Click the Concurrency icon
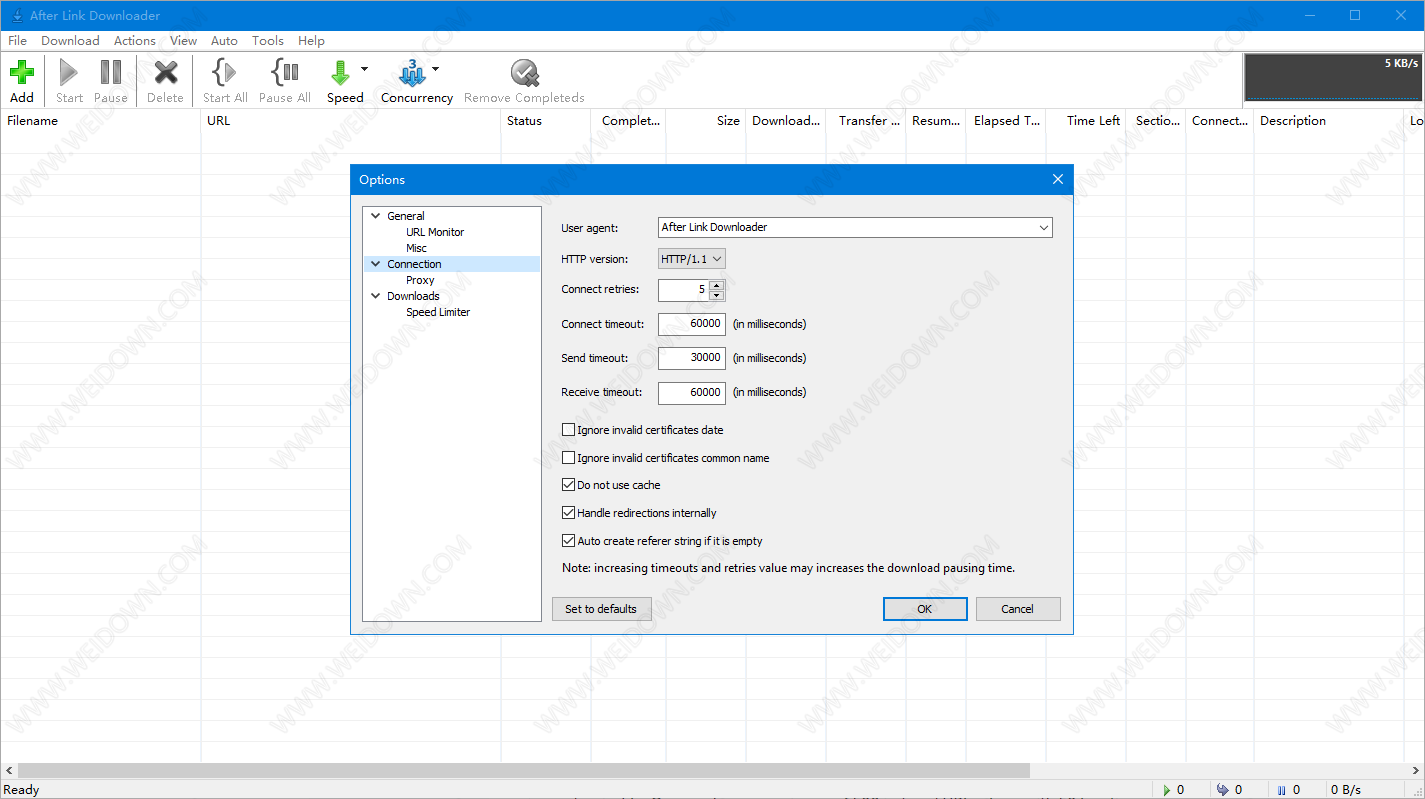Screen dimensions: 1425x799 coord(411,72)
